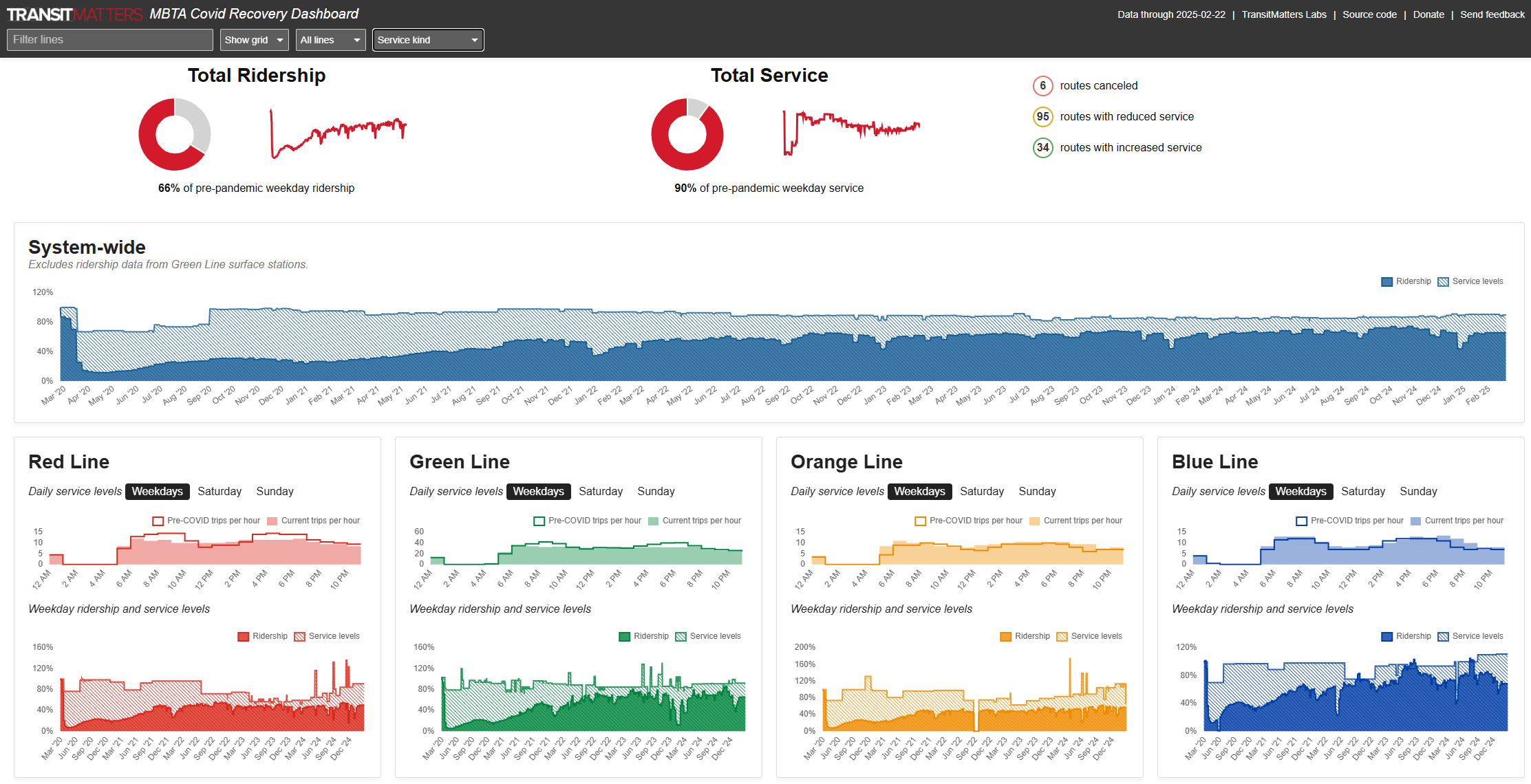
Task: Click the Total Ridership donut chart
Action: [x=175, y=134]
